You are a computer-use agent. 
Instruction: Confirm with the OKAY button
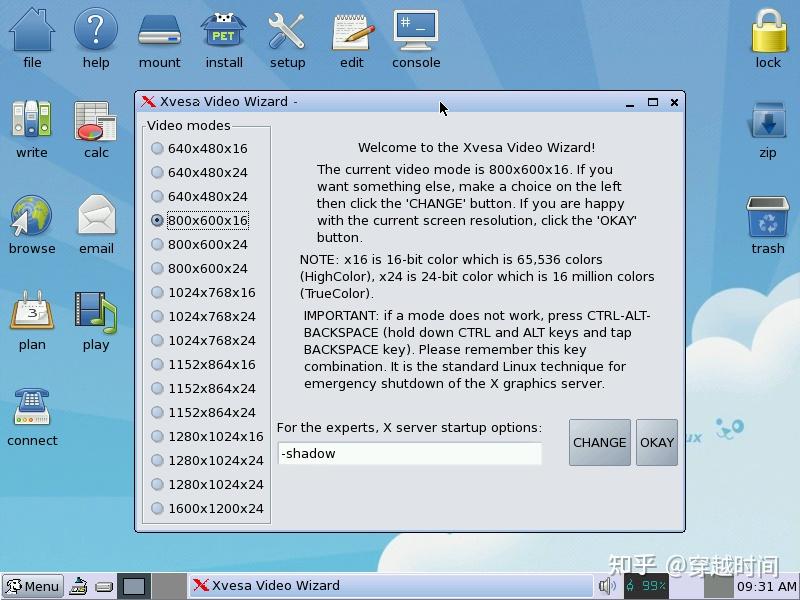click(657, 443)
